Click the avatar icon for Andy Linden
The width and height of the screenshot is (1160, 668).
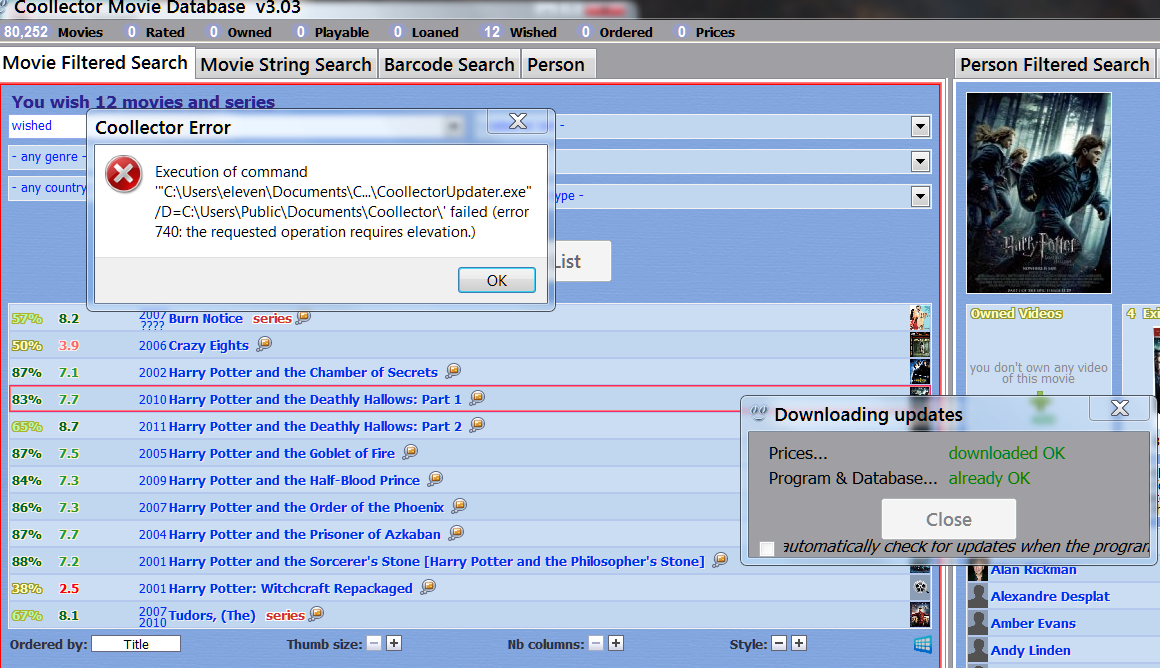(978, 650)
